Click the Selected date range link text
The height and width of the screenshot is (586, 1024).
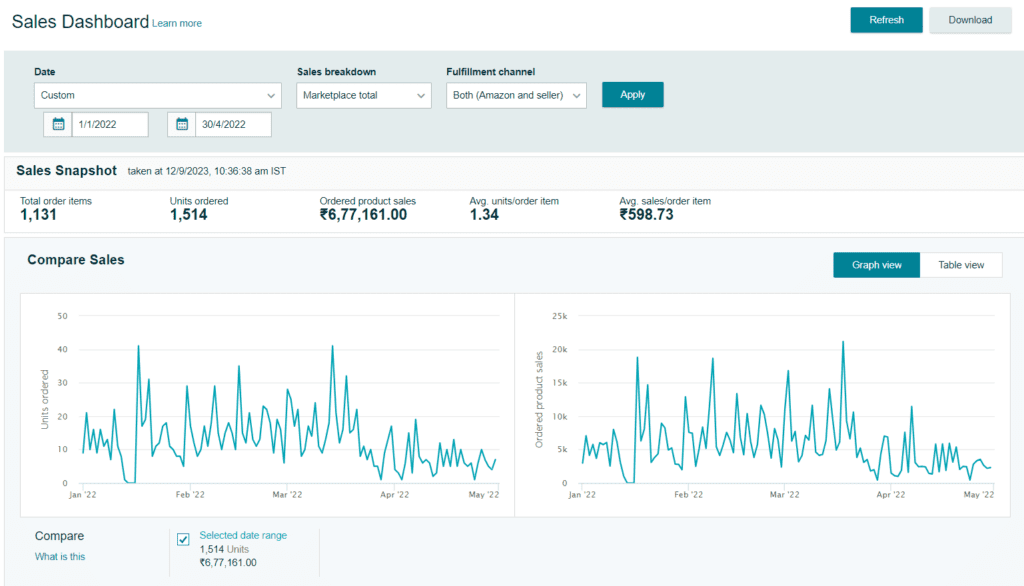(x=243, y=535)
